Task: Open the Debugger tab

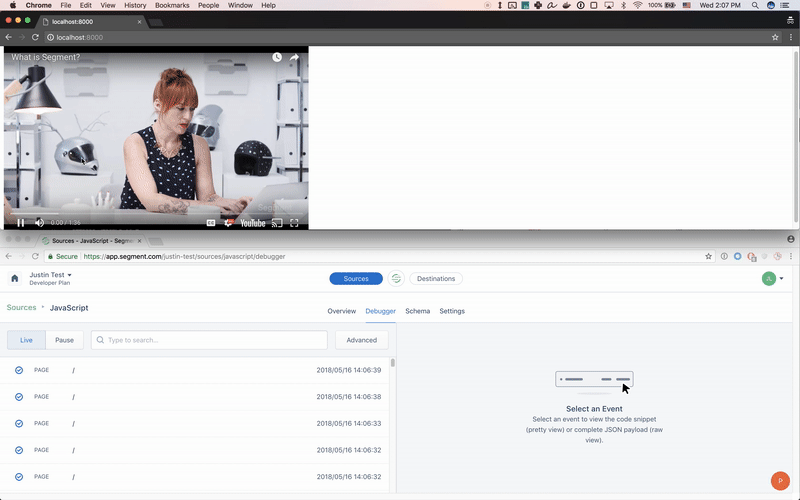Action: (381, 311)
